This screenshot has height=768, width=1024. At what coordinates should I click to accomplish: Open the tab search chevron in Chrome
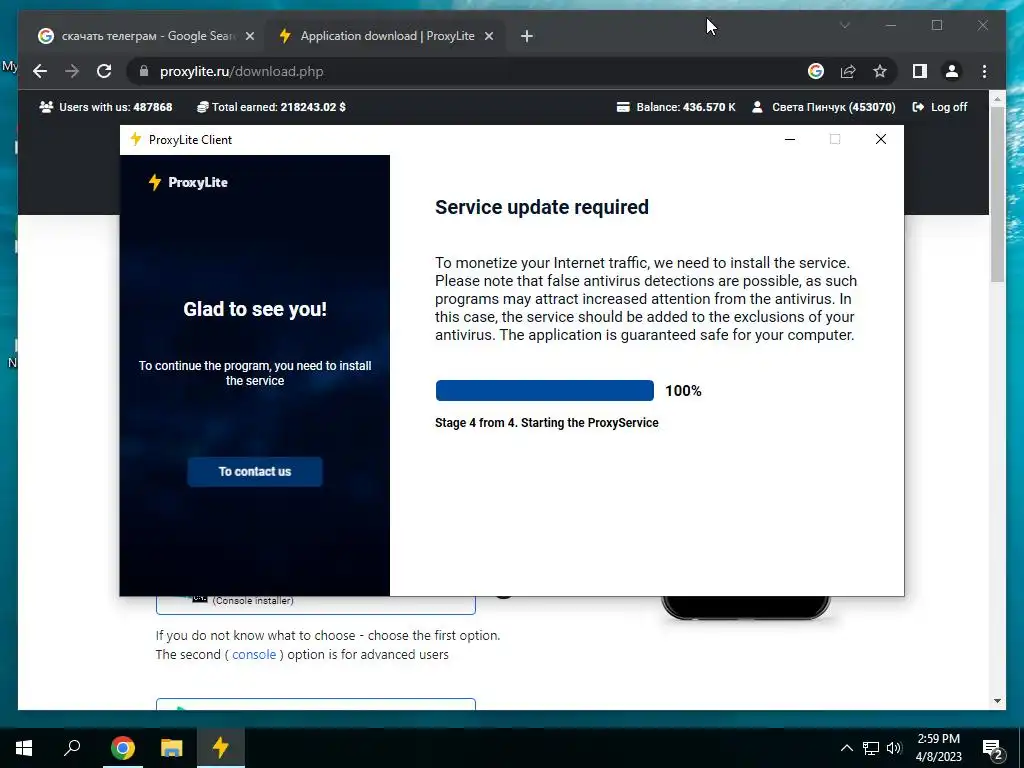[844, 25]
